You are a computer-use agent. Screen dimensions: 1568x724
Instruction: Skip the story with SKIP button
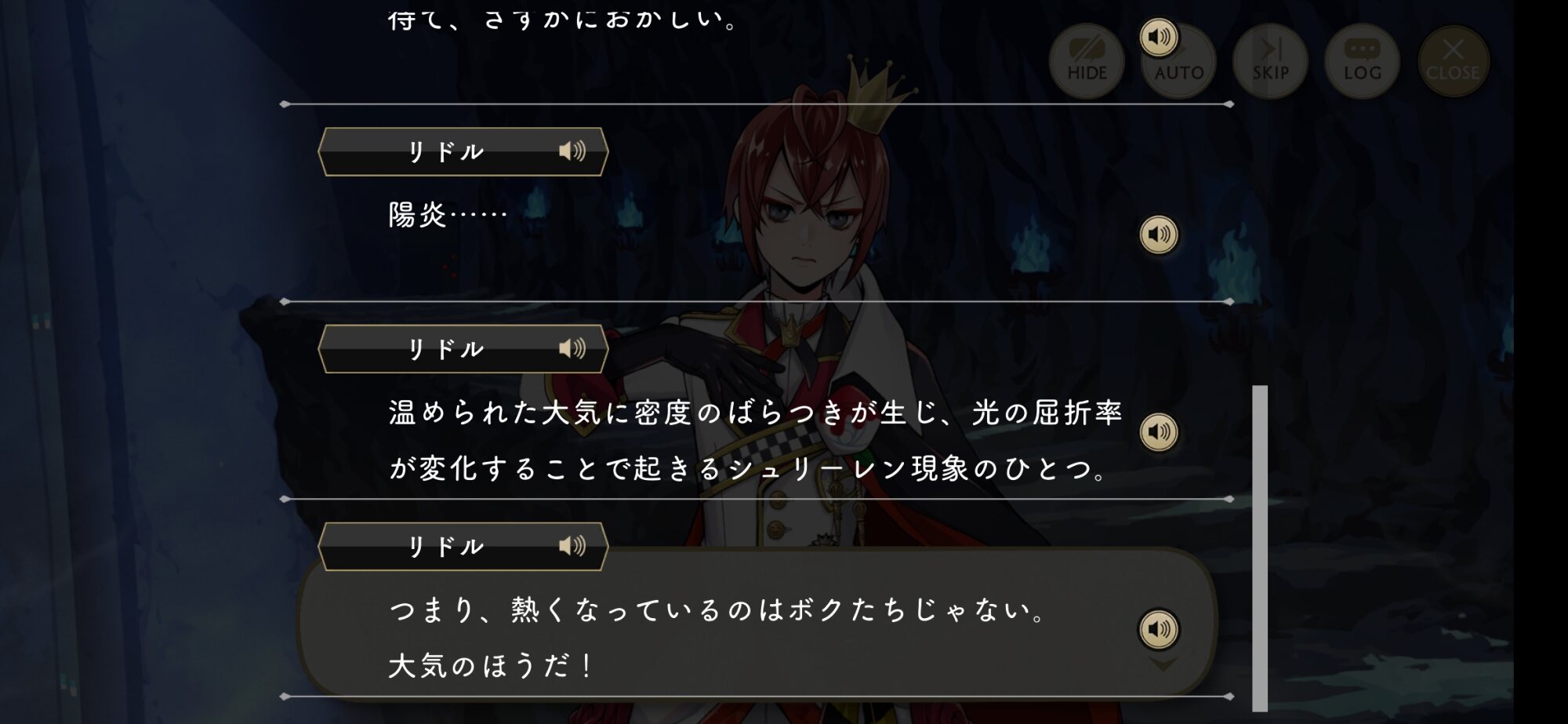[x=1270, y=61]
